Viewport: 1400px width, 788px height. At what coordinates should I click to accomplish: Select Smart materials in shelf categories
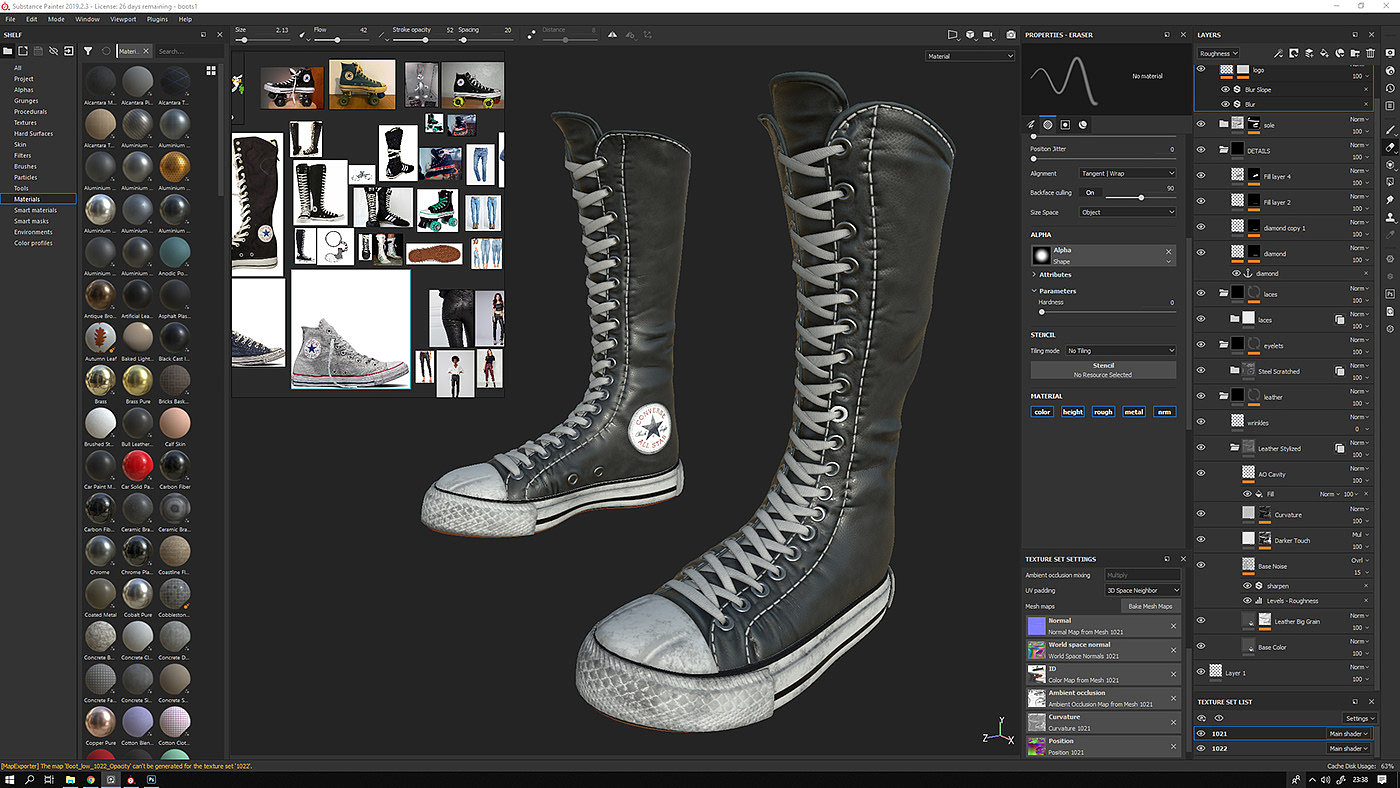[36, 210]
